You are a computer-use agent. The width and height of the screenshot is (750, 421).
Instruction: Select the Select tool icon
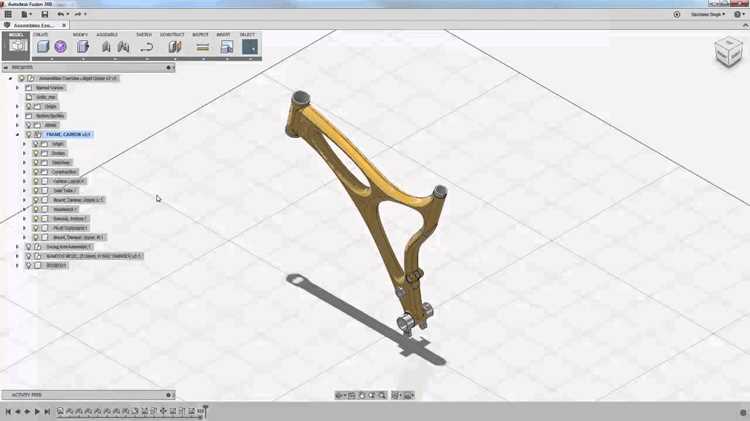tap(250, 46)
